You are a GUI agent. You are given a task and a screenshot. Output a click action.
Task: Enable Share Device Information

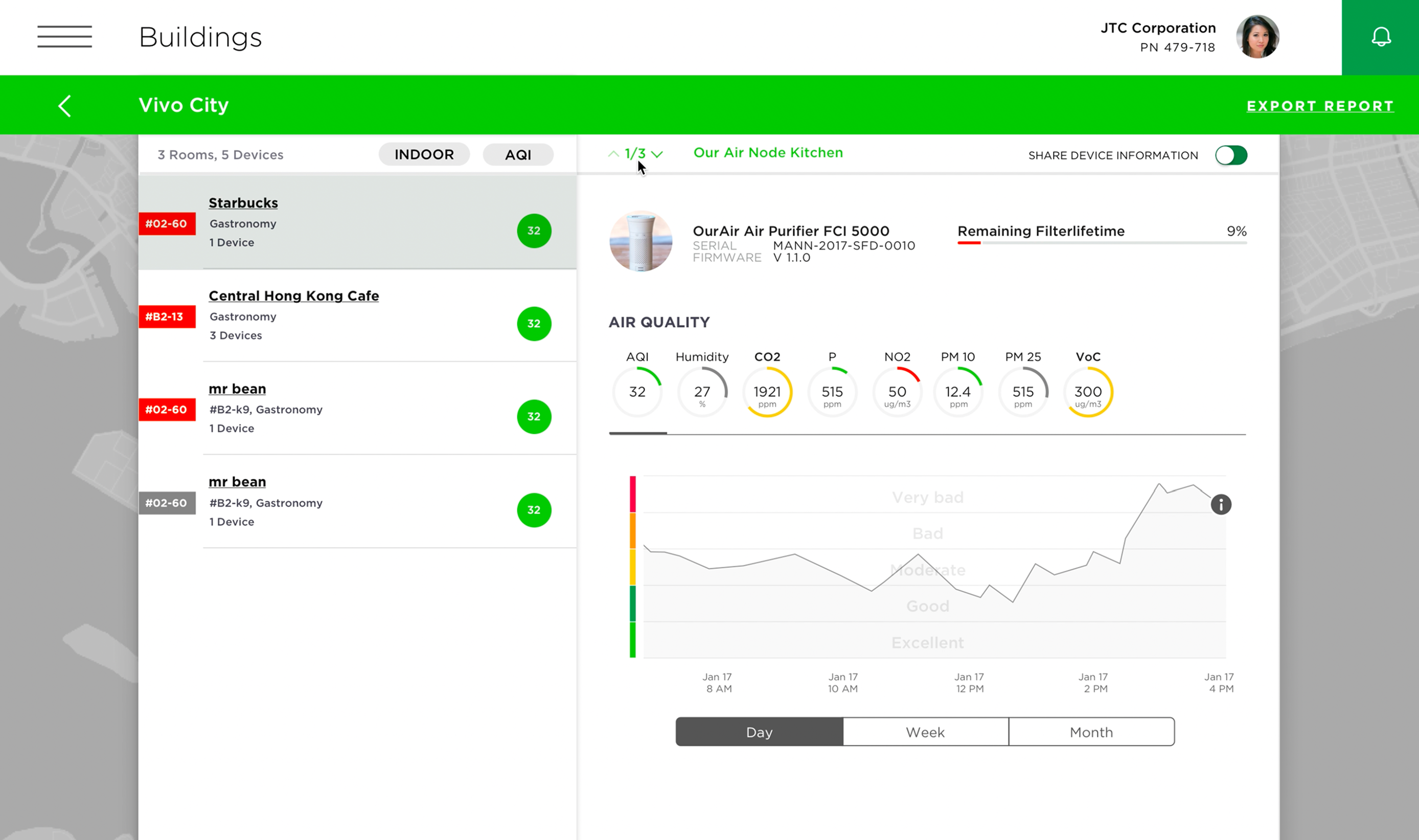coord(1231,154)
